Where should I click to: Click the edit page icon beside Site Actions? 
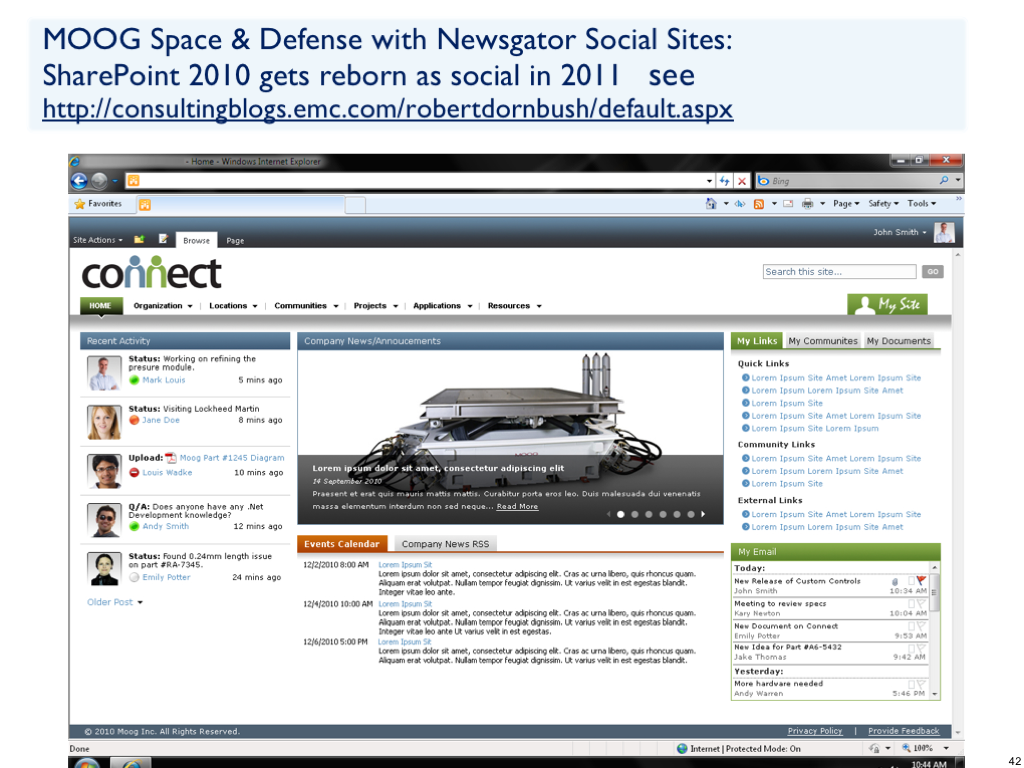pos(163,239)
